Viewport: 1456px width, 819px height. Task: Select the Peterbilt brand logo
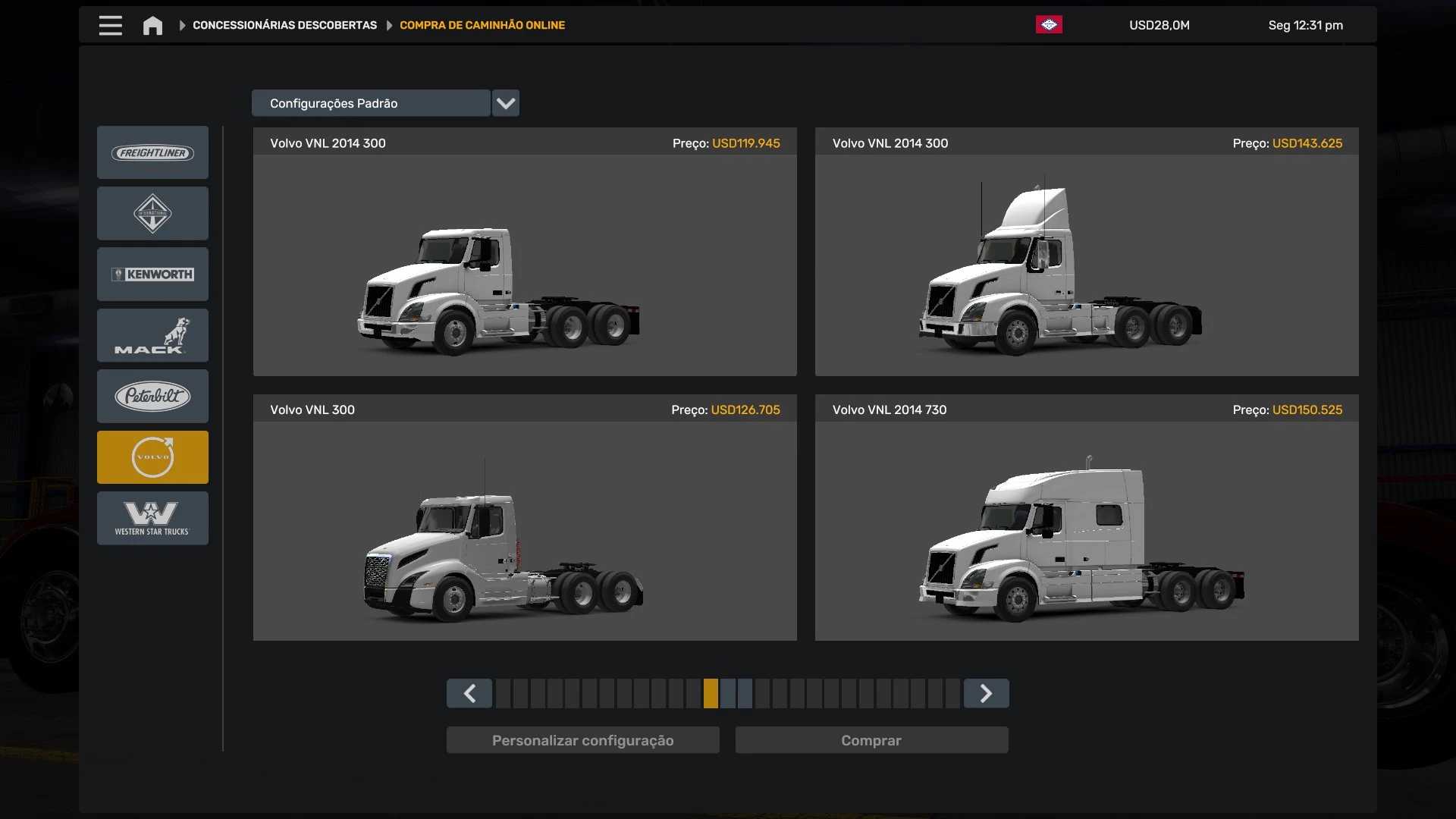[152, 396]
